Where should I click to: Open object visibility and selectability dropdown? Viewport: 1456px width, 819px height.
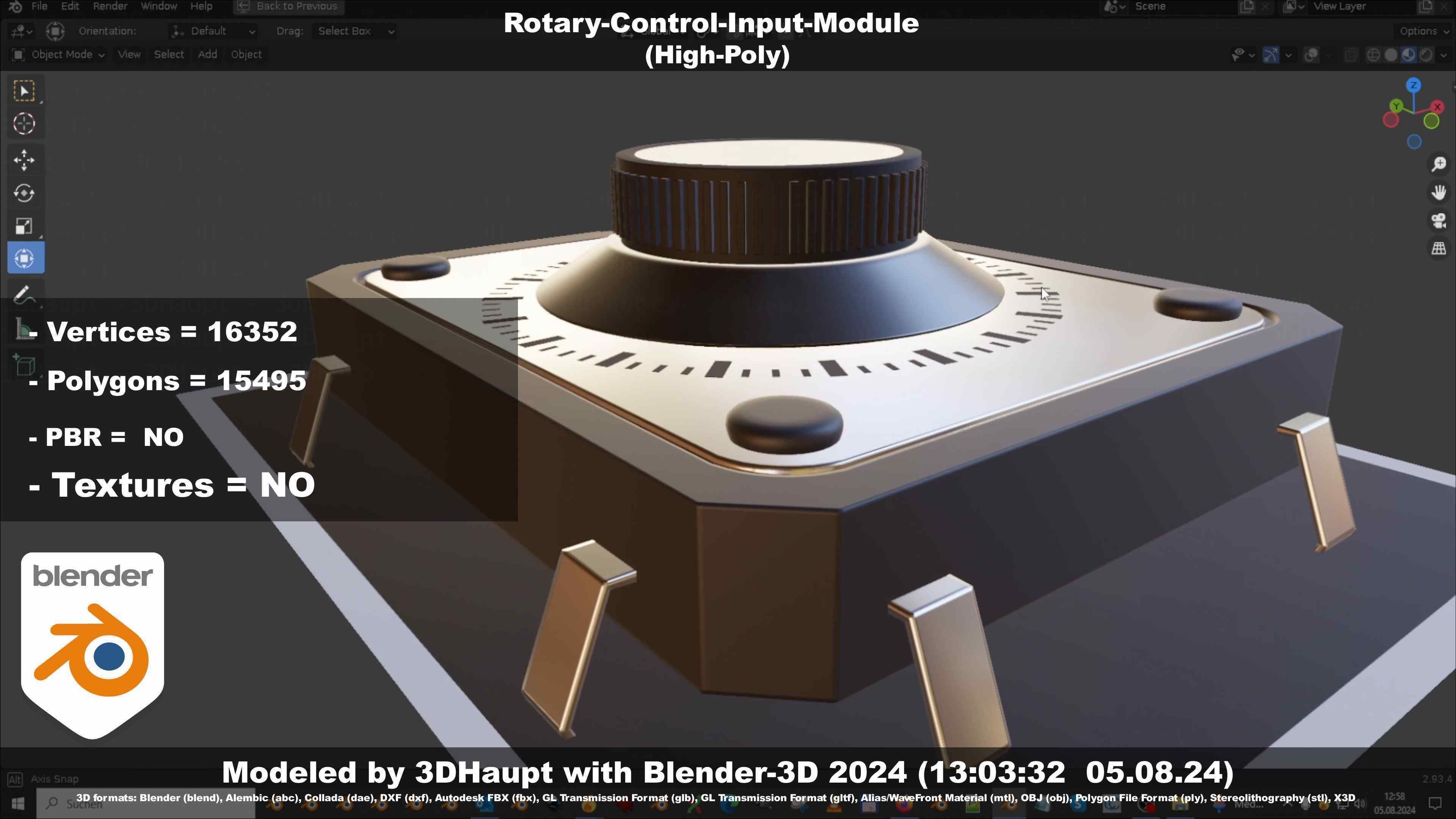coord(1244,55)
